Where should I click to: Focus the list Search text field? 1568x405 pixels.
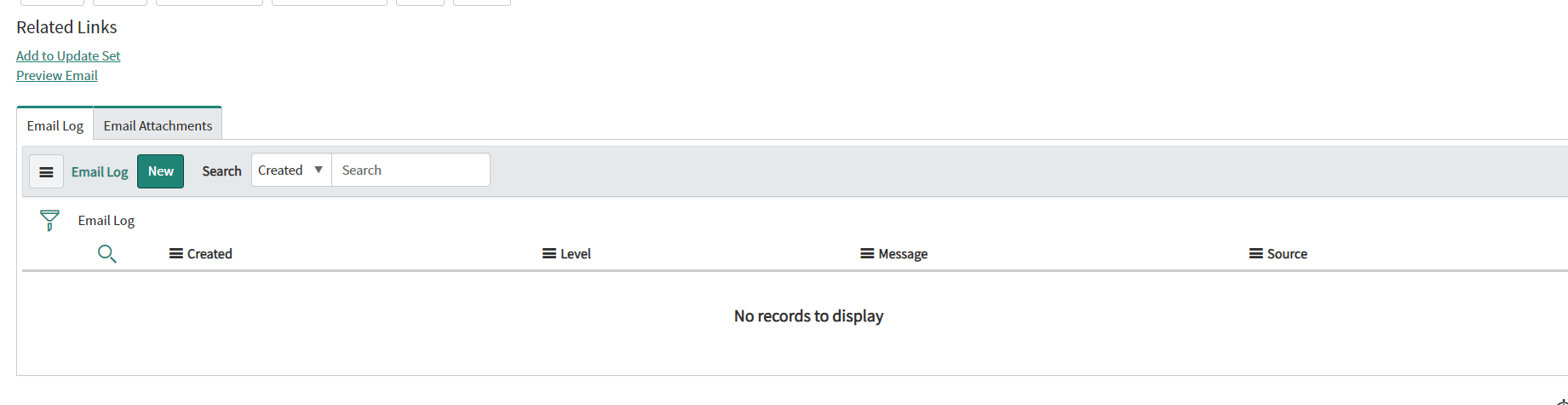pos(411,170)
